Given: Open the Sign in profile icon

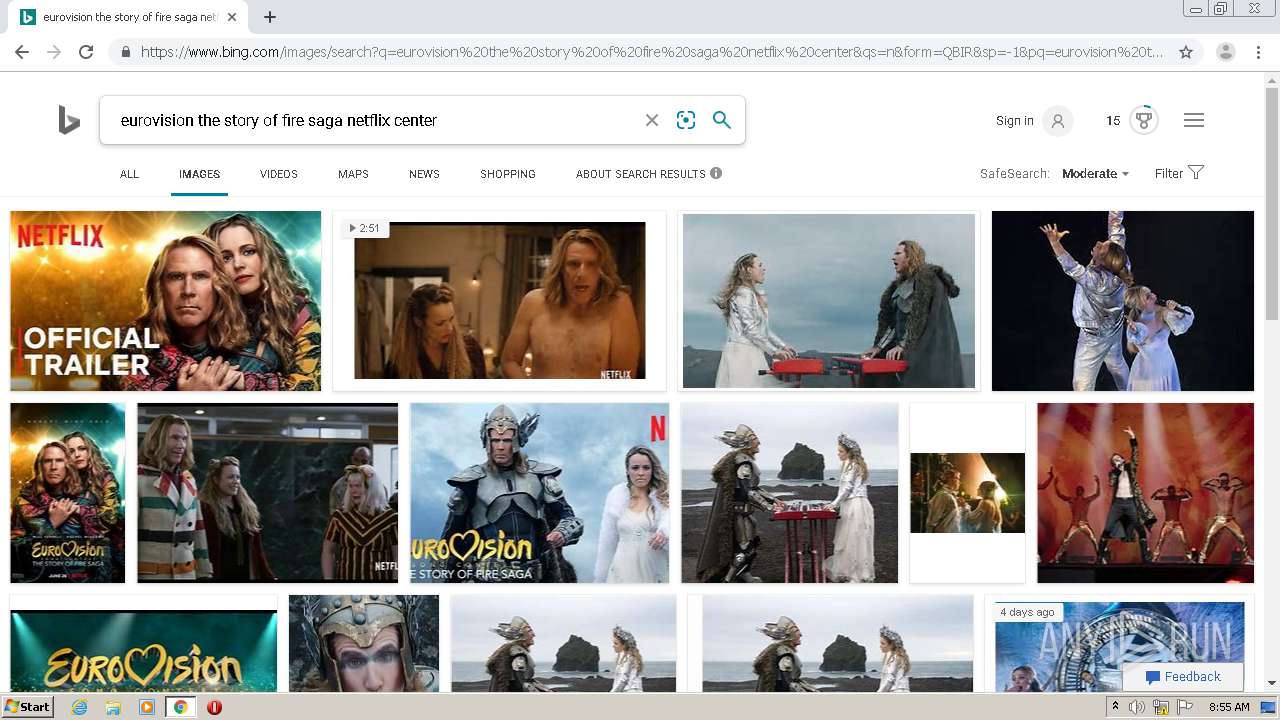Looking at the screenshot, I should (x=1058, y=121).
